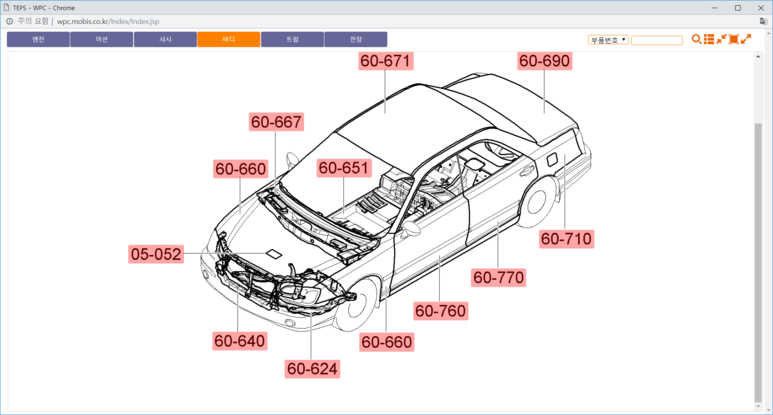The height and width of the screenshot is (415, 773).
Task: Open part group 60-760 label
Action: (x=440, y=311)
